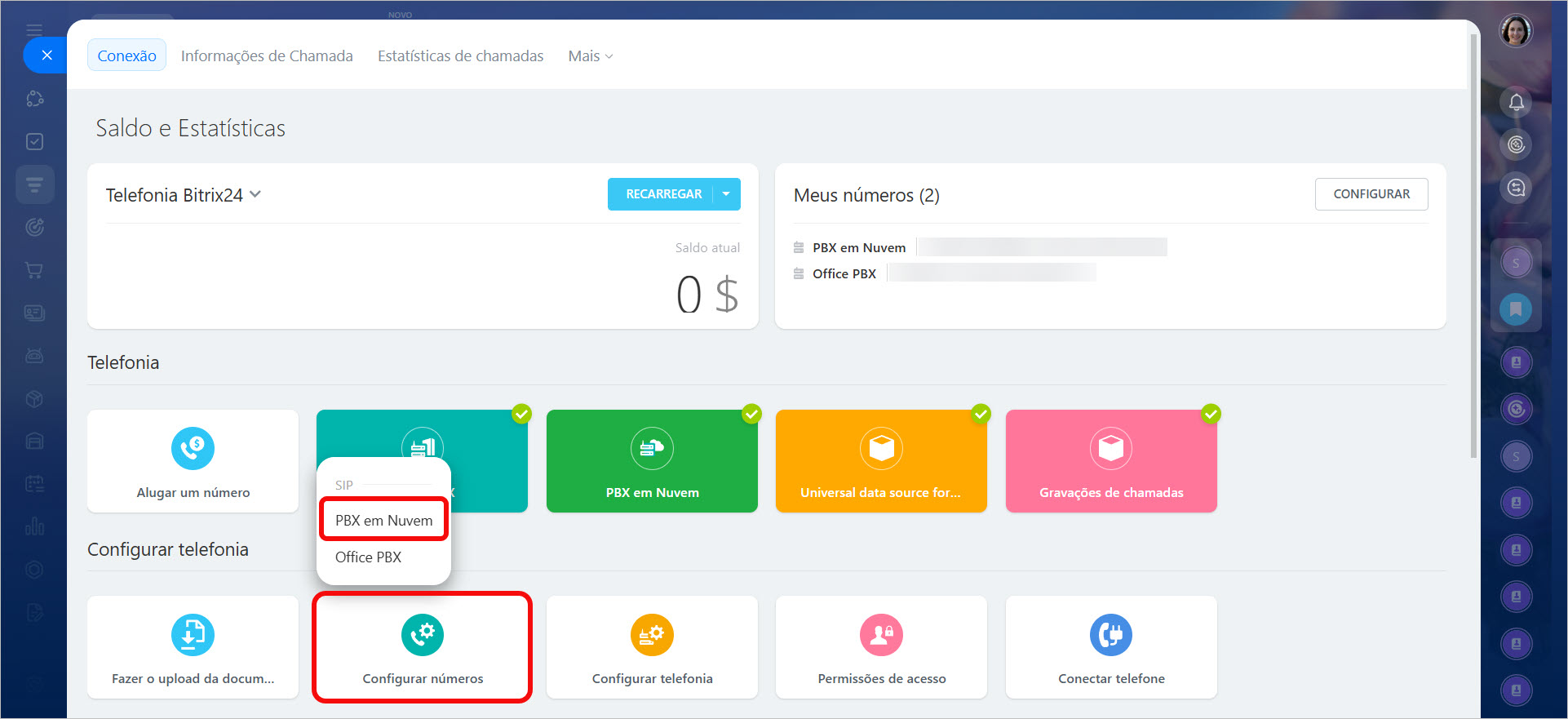
Task: Close the panel with the blue X button
Action: point(47,55)
